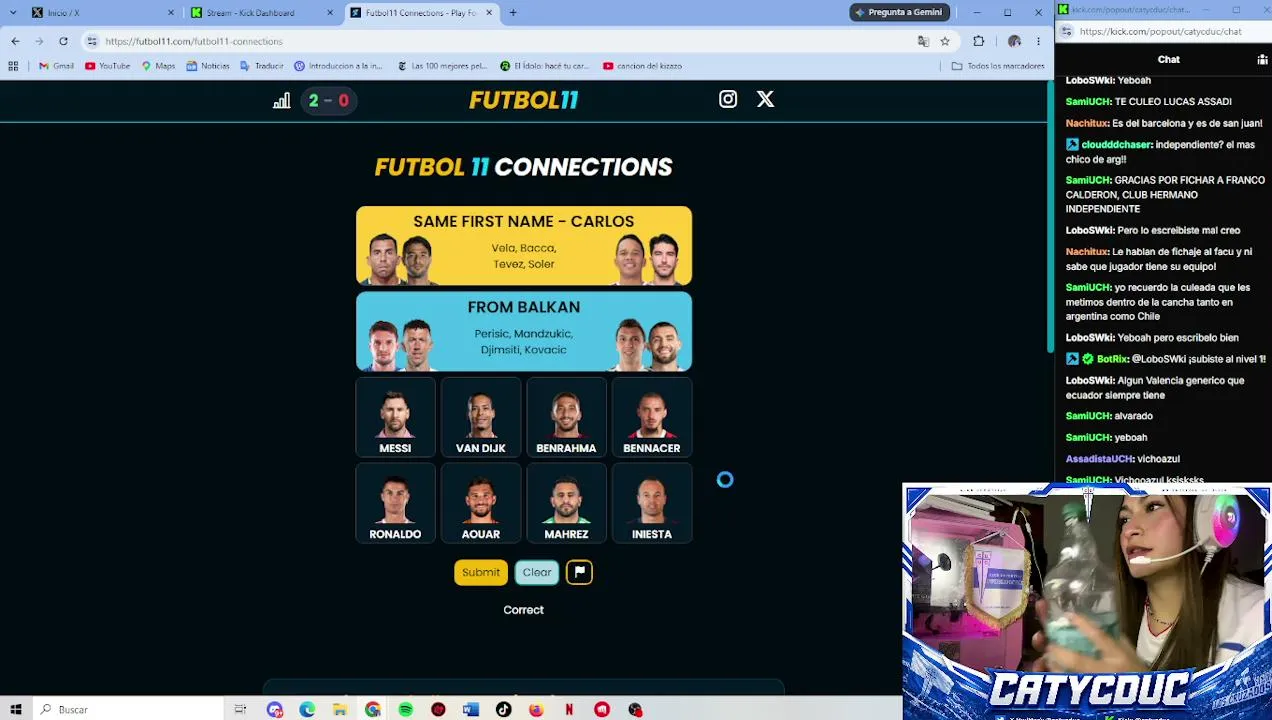This screenshot has height=720, width=1272.
Task: Open 'Las 100 mejores pel...' bookmark
Action: (x=442, y=66)
